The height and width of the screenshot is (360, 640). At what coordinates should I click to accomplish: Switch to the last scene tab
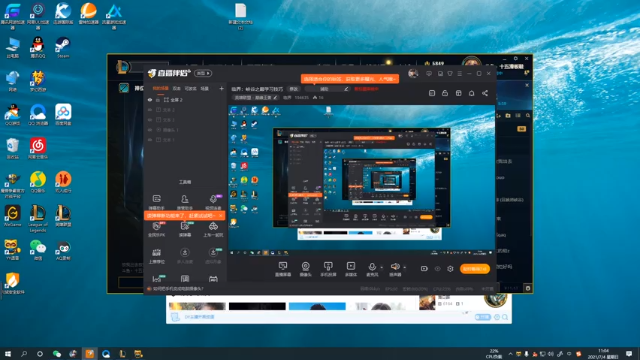point(204,88)
